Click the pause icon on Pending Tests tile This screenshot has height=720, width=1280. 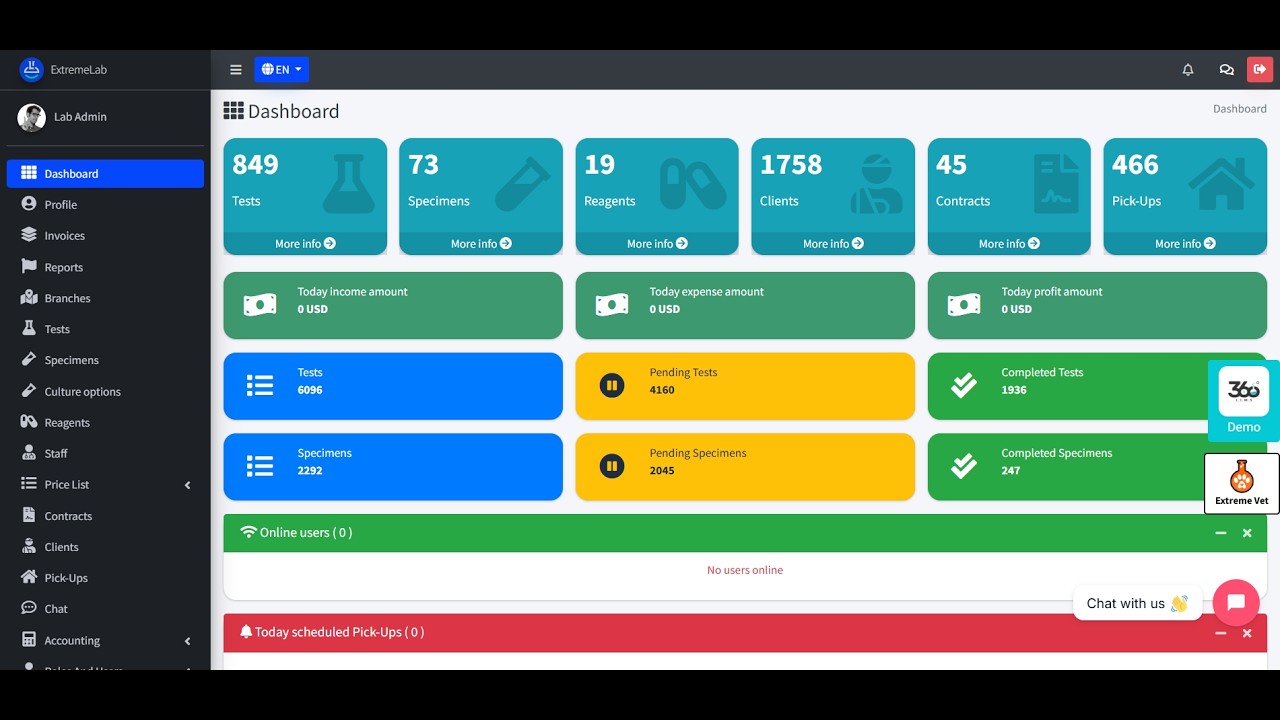[612, 385]
